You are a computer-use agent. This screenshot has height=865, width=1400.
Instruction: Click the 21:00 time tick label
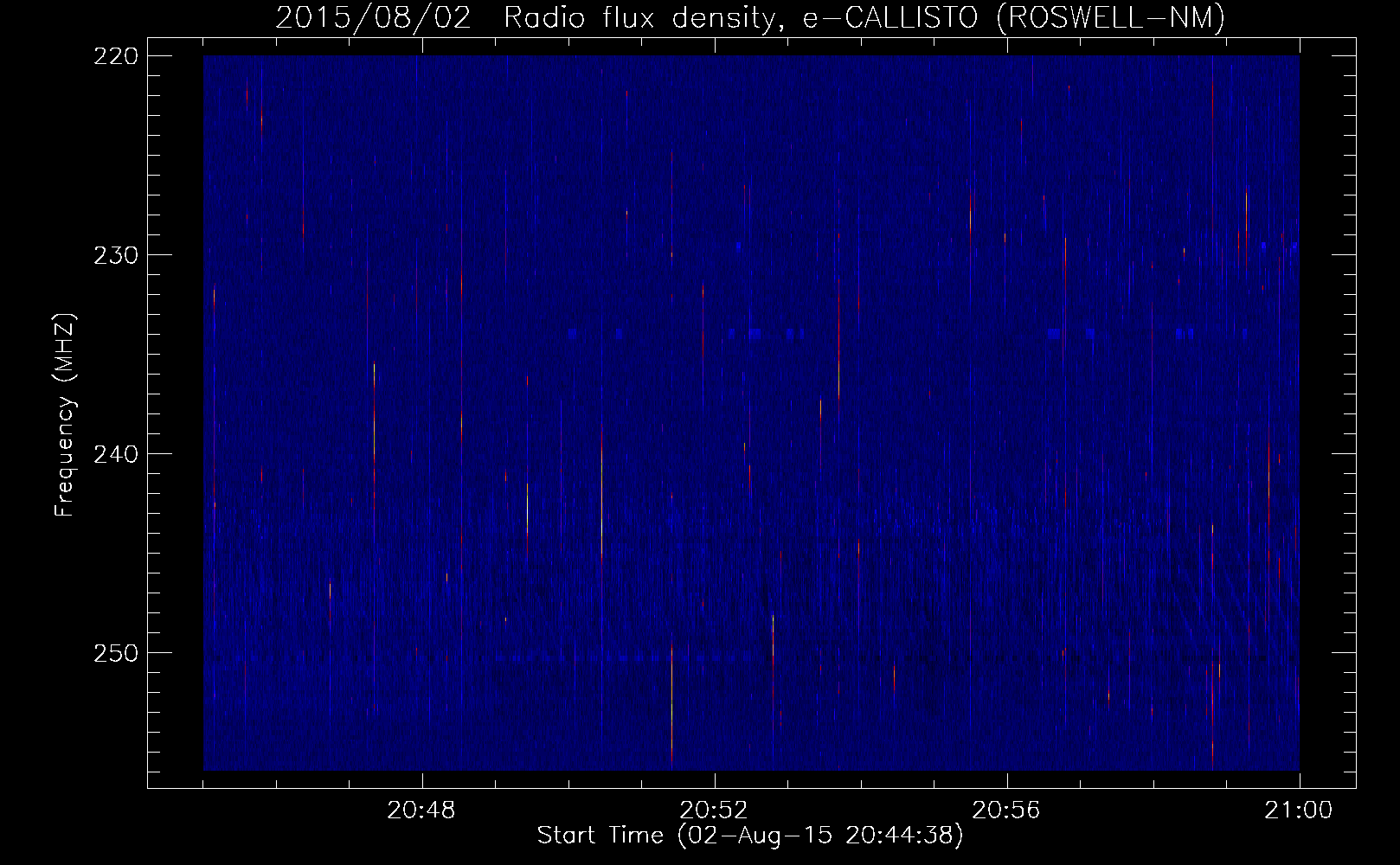tap(1299, 811)
